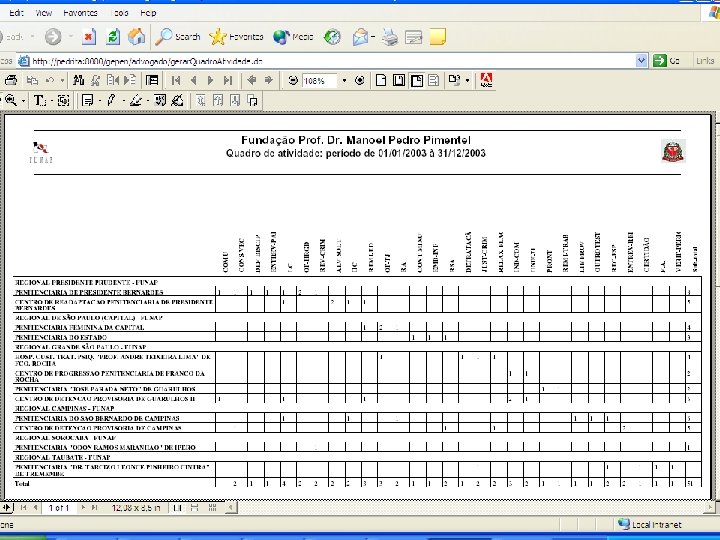Select Actual Size page view icon
This screenshot has height=540, width=720.
pos(381,80)
